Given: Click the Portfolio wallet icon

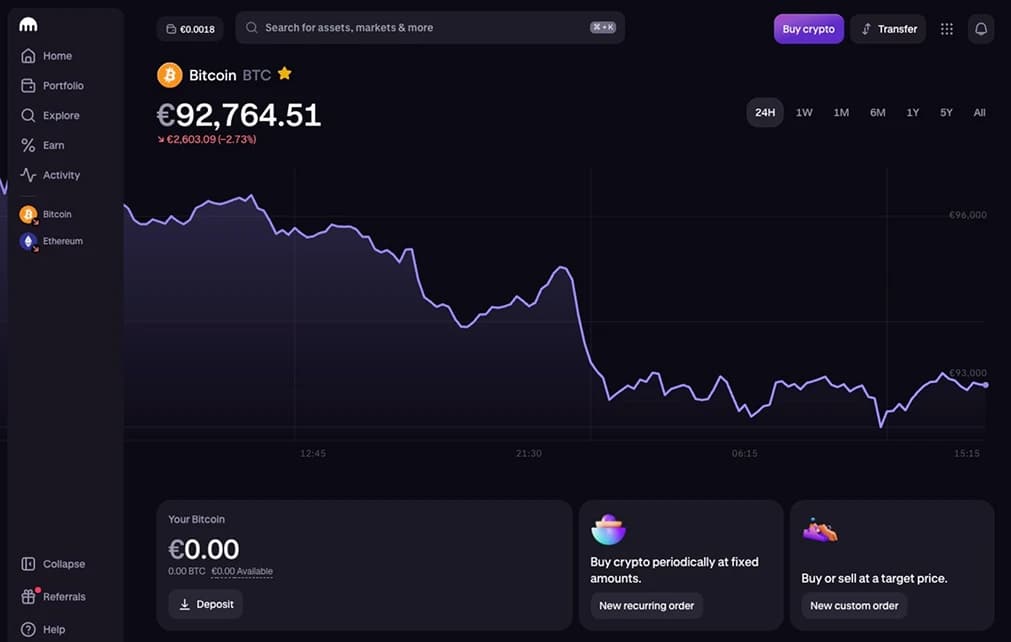Looking at the screenshot, I should [28, 86].
